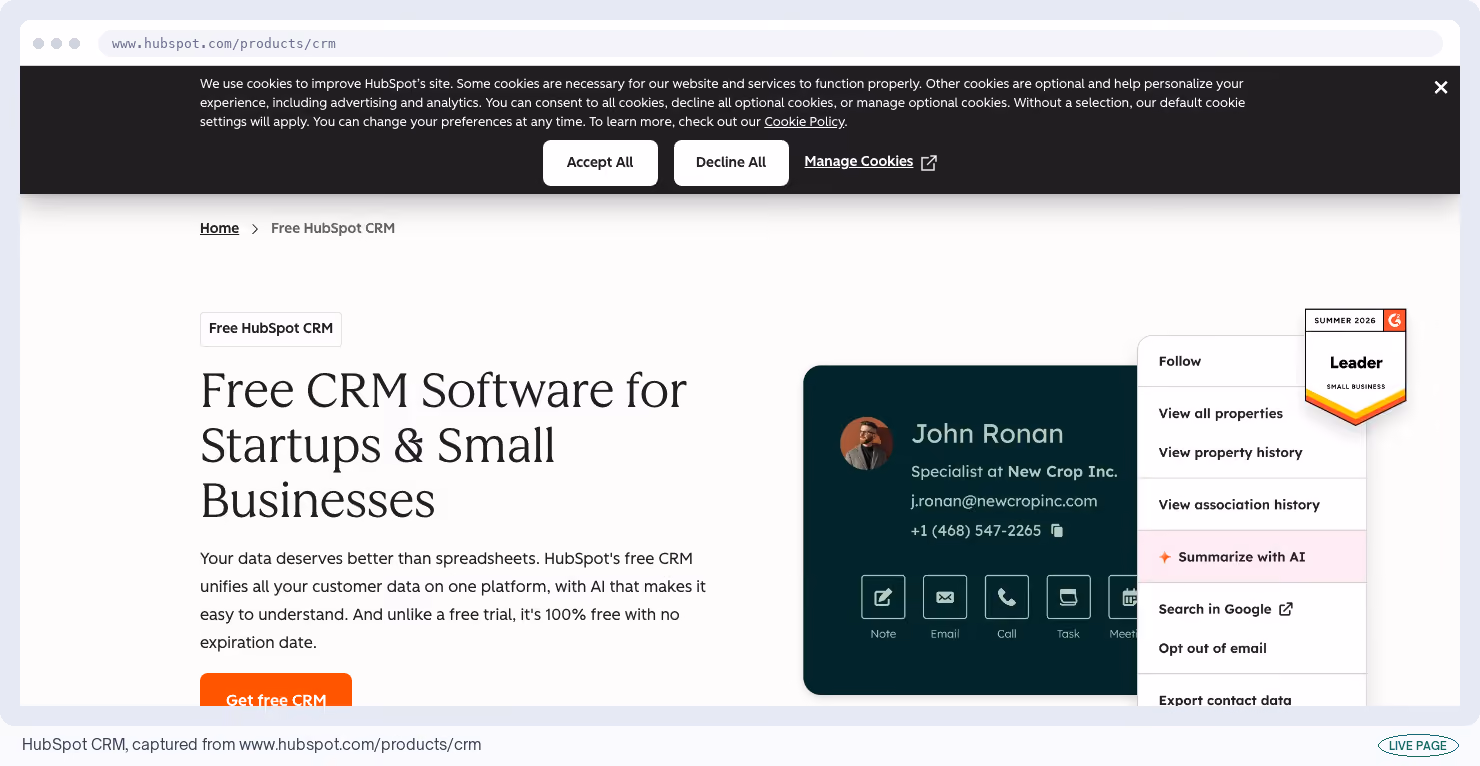Screen dimensions: 1480x766
Task: Click the Note icon on contact card
Action: pos(883,597)
